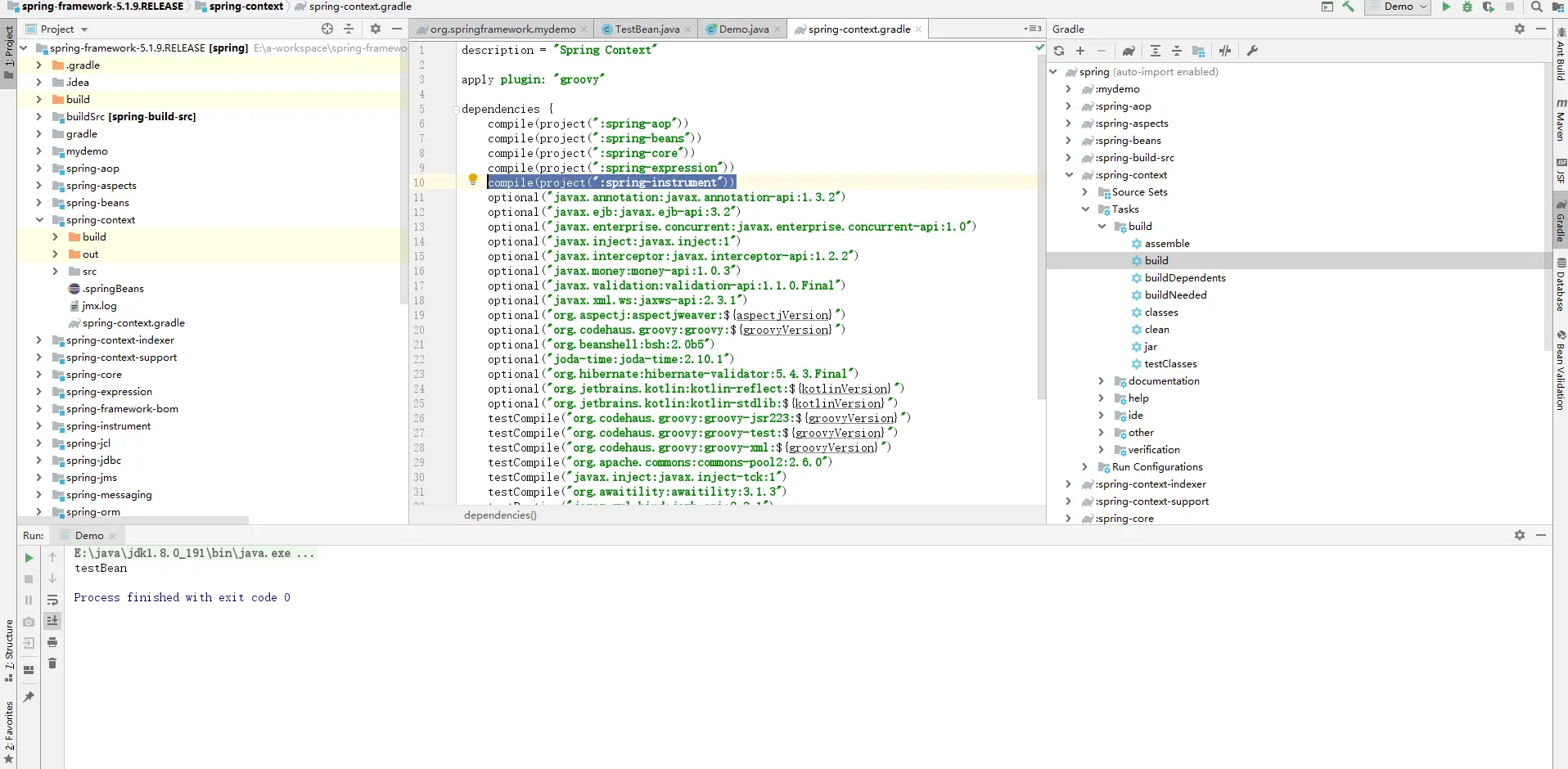This screenshot has width=1568, height=769.
Task: Select the Demo tab in Run panel
Action: (89, 536)
